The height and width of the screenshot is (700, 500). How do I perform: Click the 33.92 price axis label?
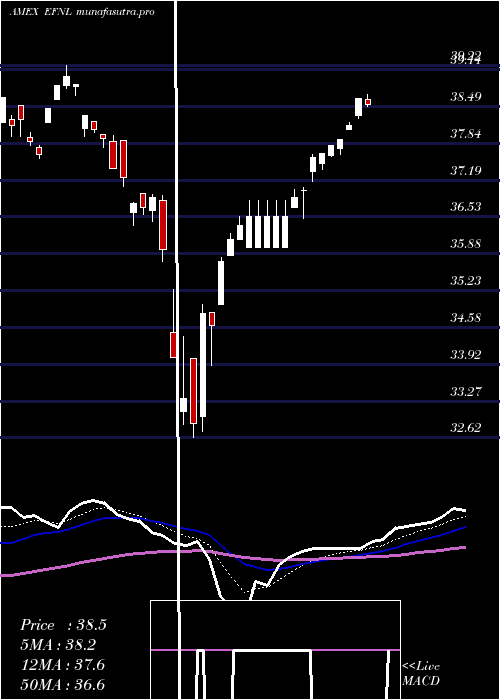(466, 355)
